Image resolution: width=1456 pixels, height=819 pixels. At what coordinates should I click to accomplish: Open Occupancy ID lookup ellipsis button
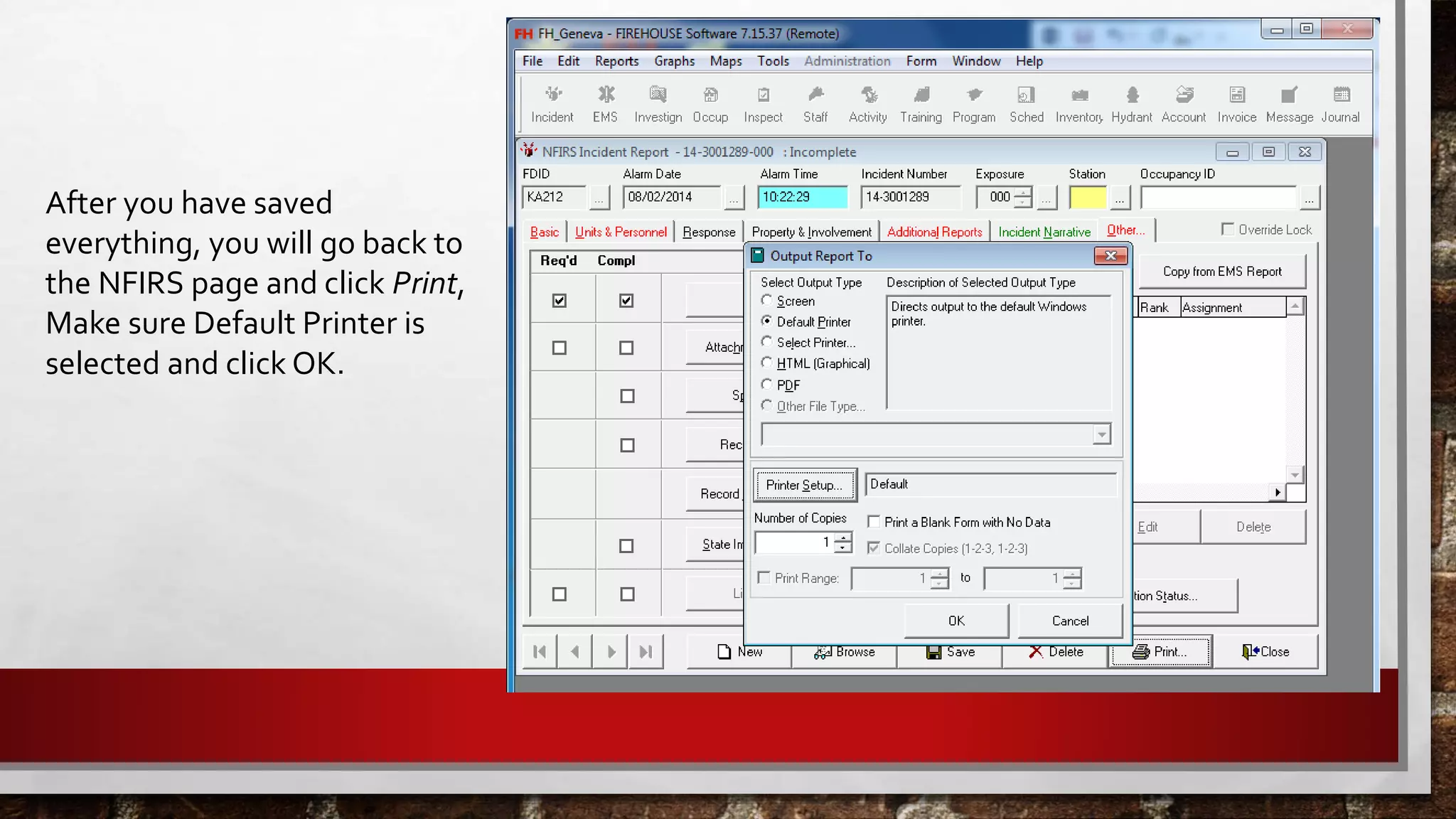(x=1309, y=198)
